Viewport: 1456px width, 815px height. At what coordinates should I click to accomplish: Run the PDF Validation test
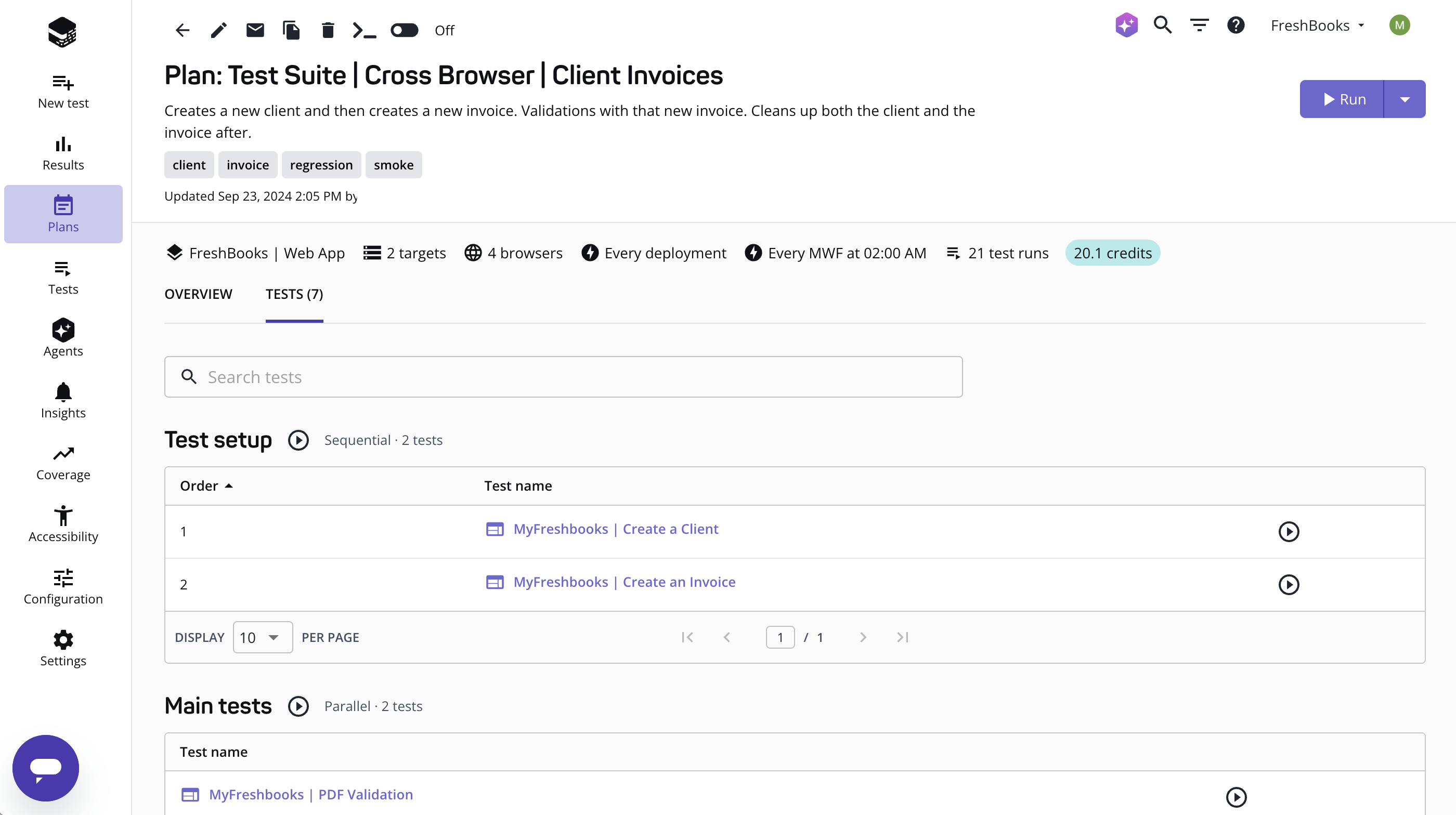1236,797
